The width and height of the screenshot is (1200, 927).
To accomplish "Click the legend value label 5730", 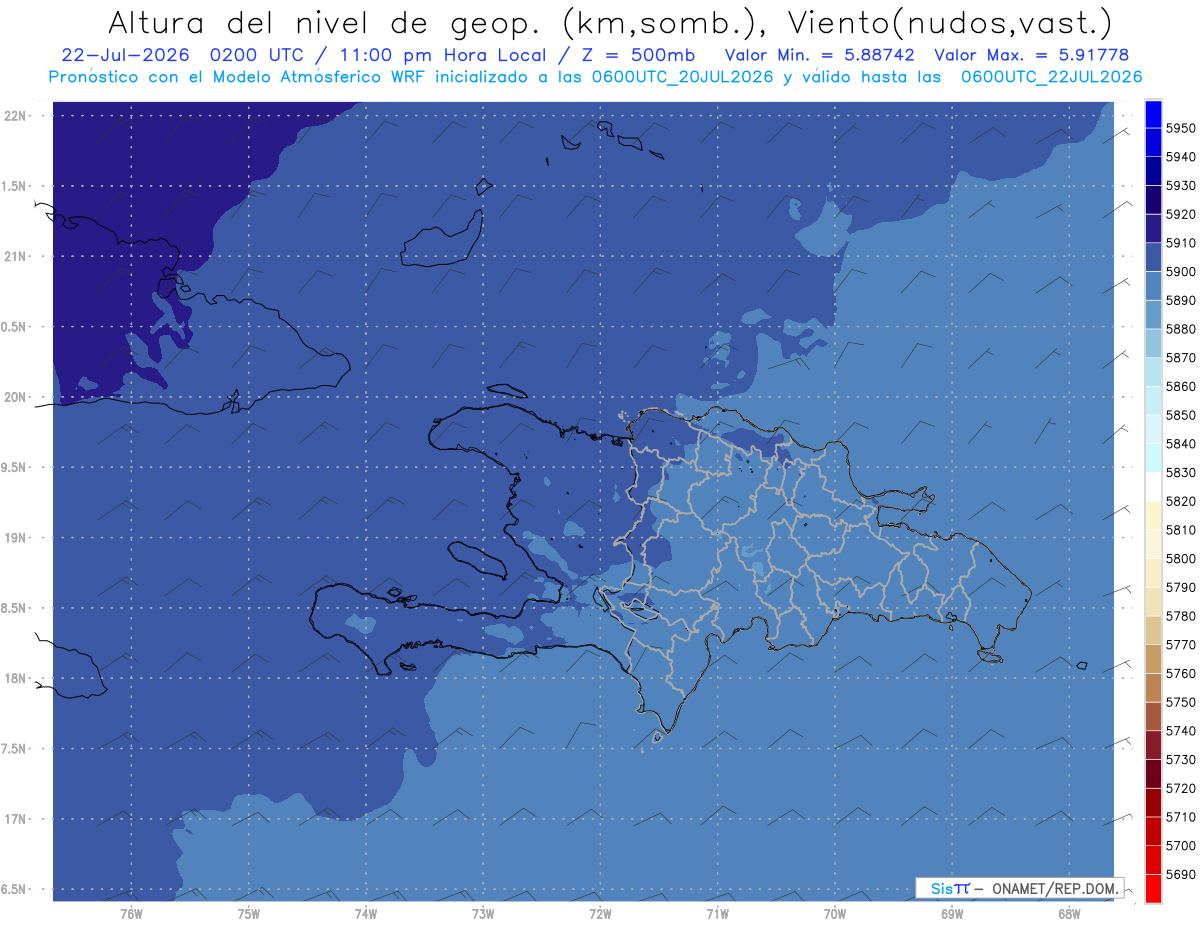I will pos(1181,760).
